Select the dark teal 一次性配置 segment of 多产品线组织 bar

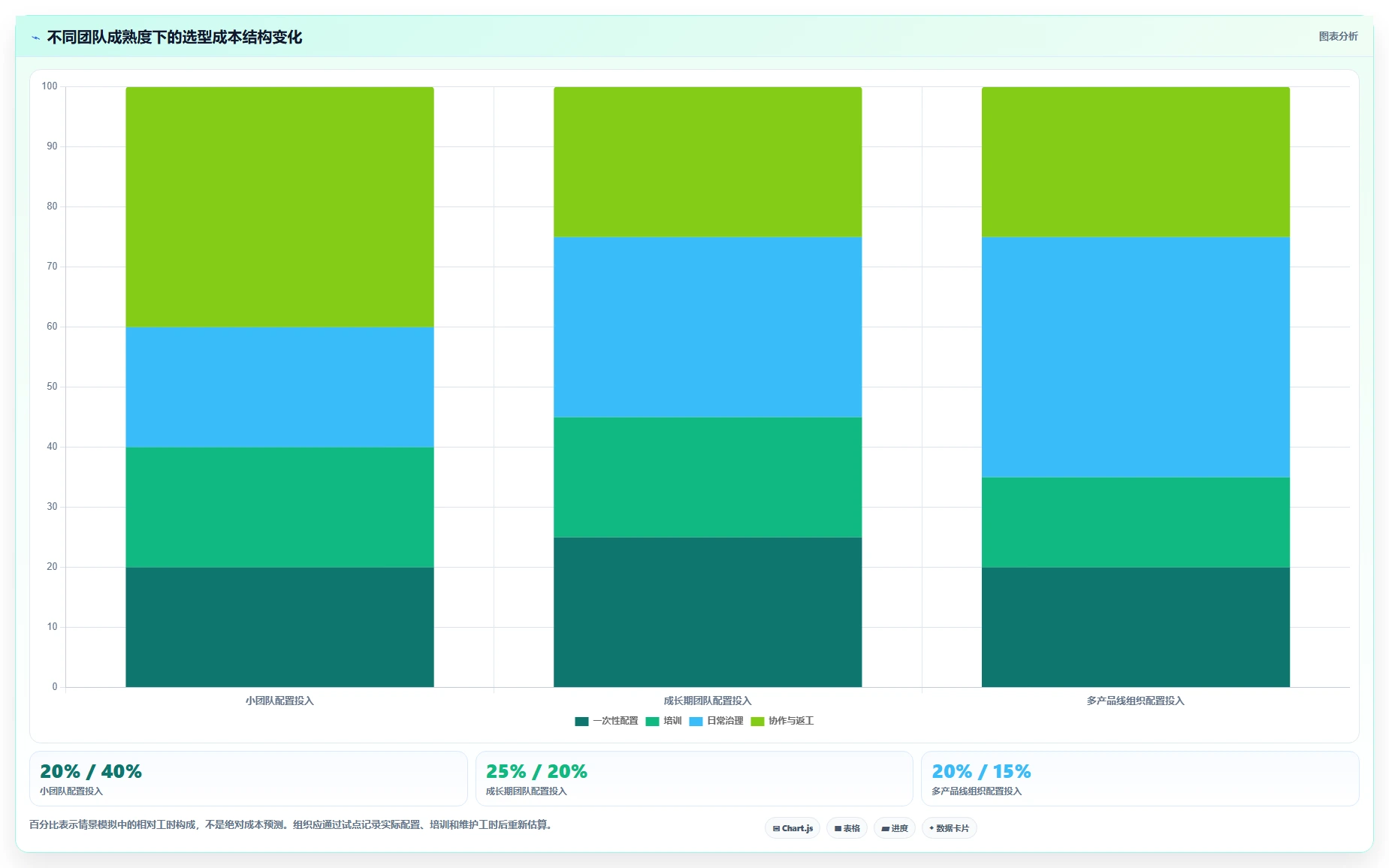click(1136, 627)
